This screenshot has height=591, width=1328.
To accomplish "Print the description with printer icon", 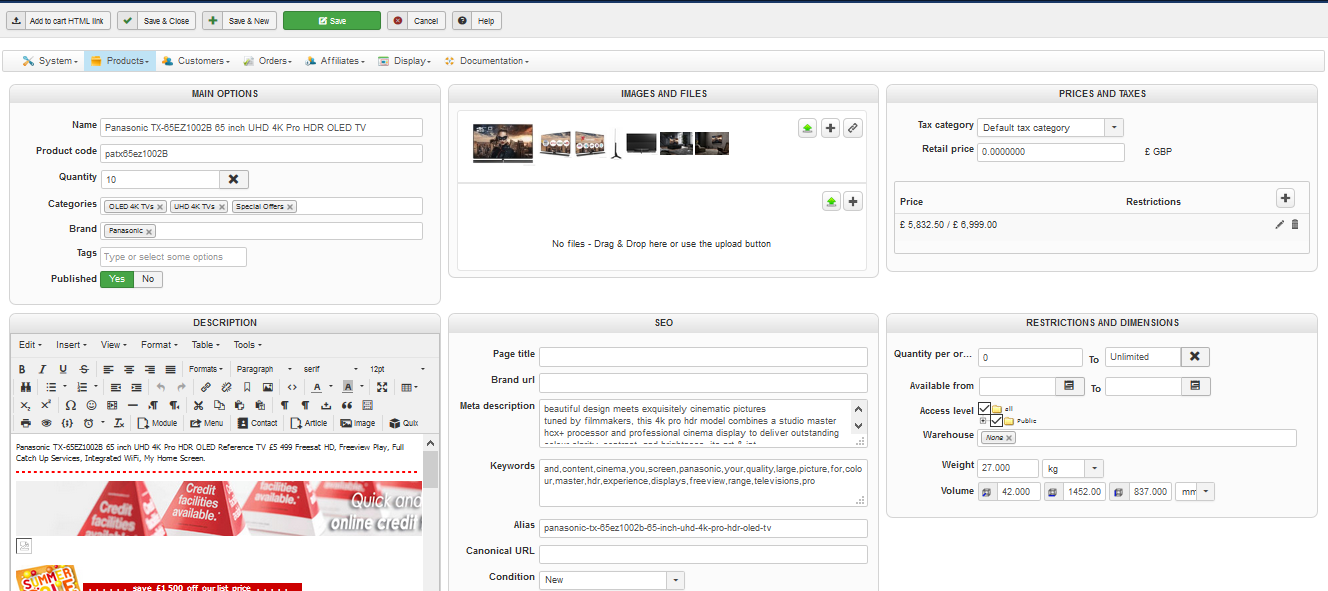I will pyautogui.click(x=25, y=423).
